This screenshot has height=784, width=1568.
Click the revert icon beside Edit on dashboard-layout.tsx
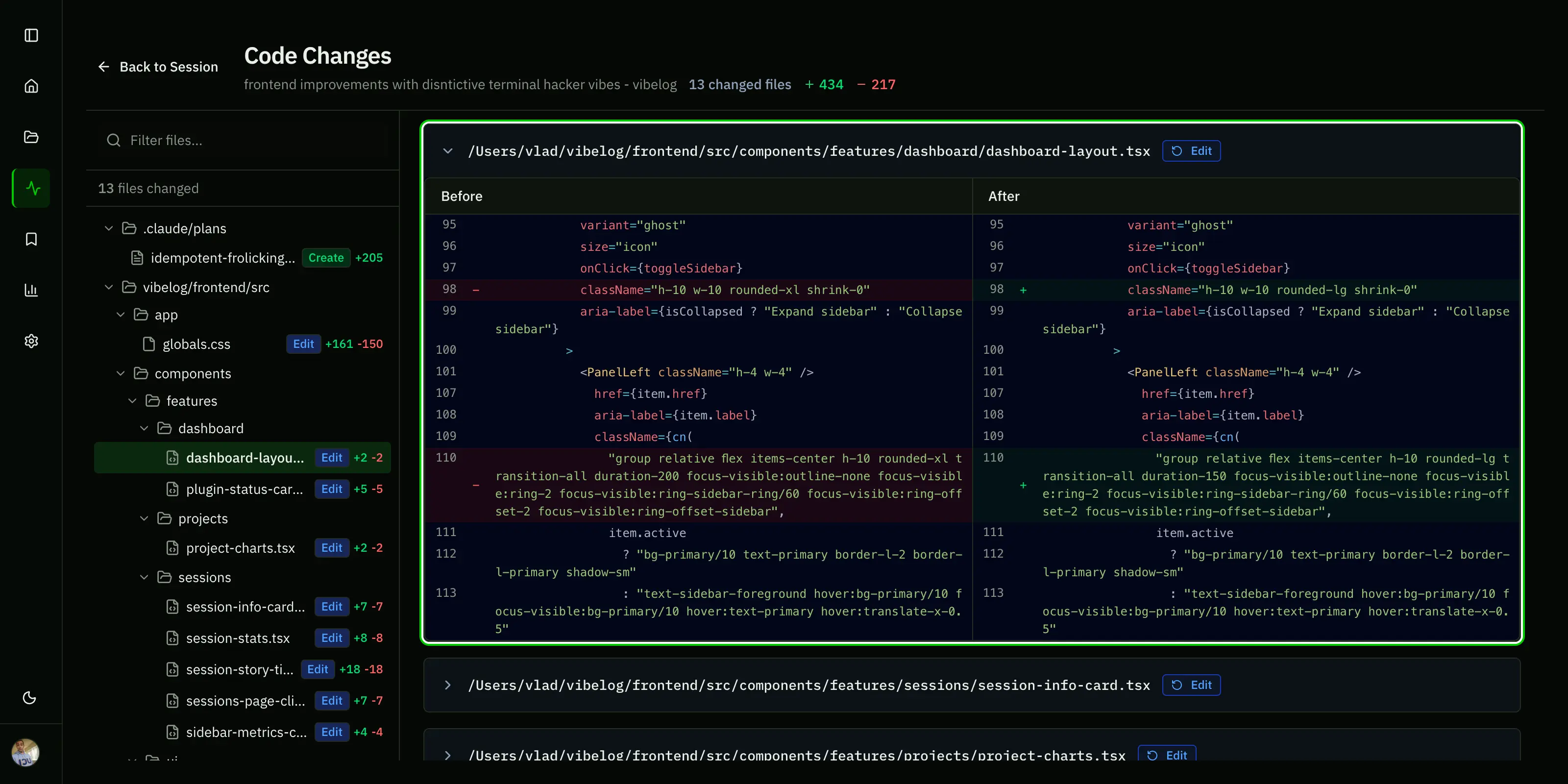coord(1176,151)
